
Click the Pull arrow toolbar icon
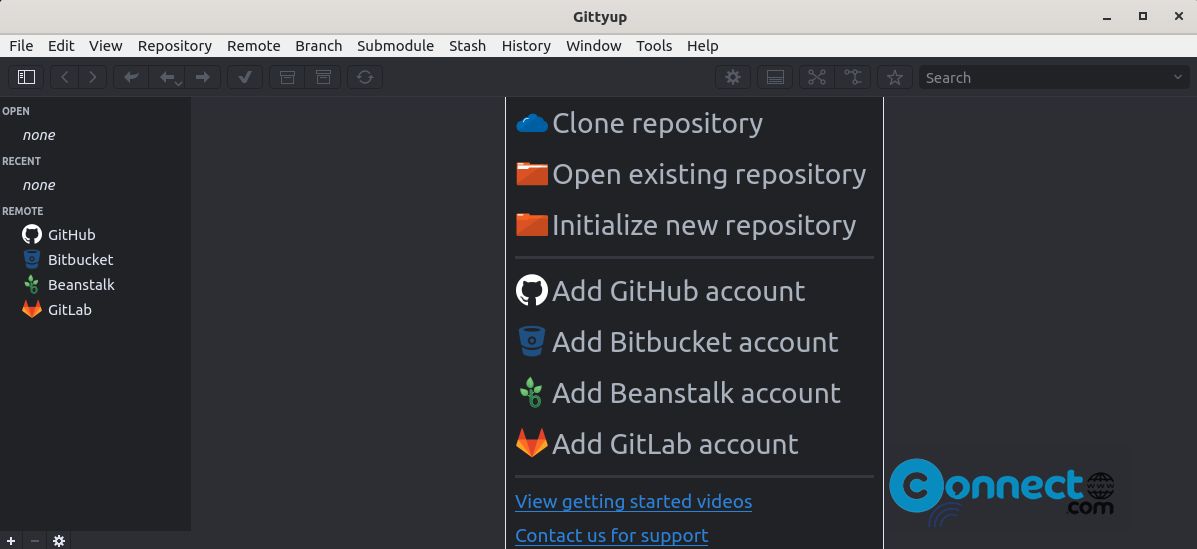[x=168, y=77]
